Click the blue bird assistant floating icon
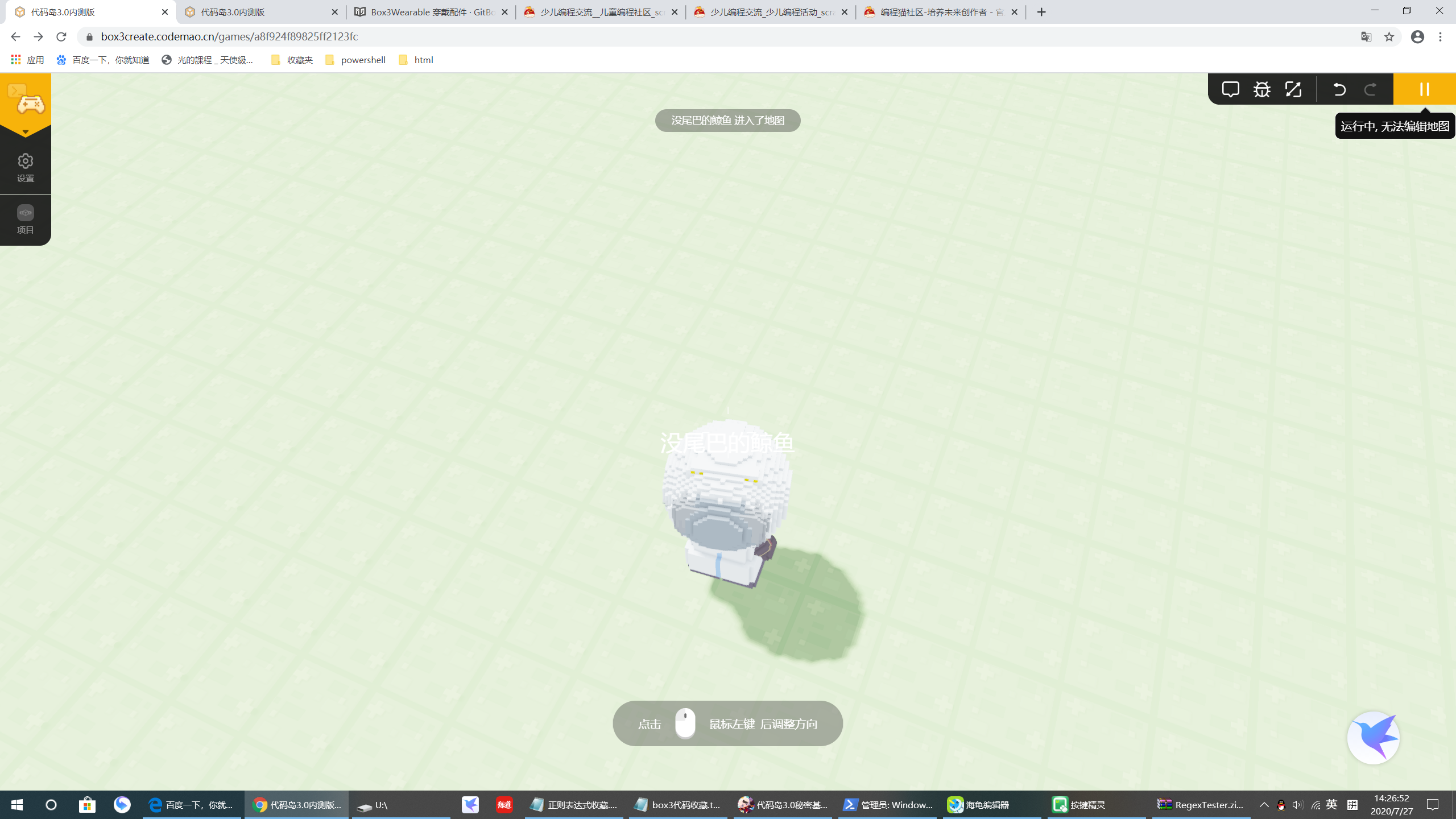Image resolution: width=1456 pixels, height=819 pixels. 1373,738
